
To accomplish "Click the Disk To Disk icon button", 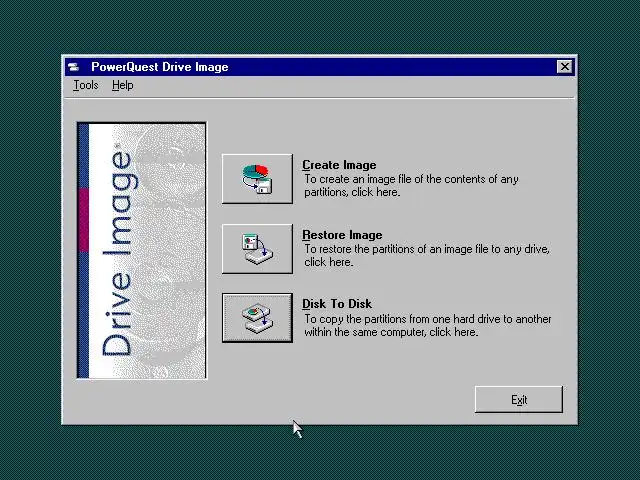I will [257, 318].
